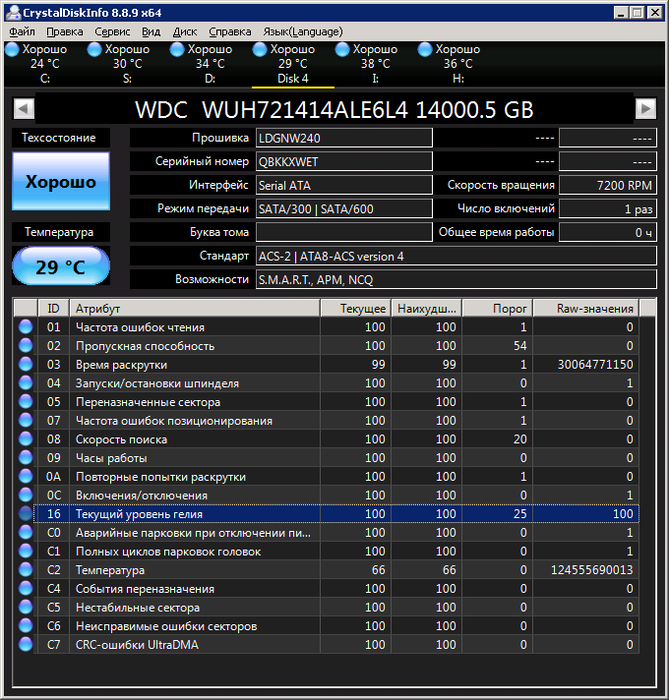Click the Атрибут column header

click(x=195, y=308)
